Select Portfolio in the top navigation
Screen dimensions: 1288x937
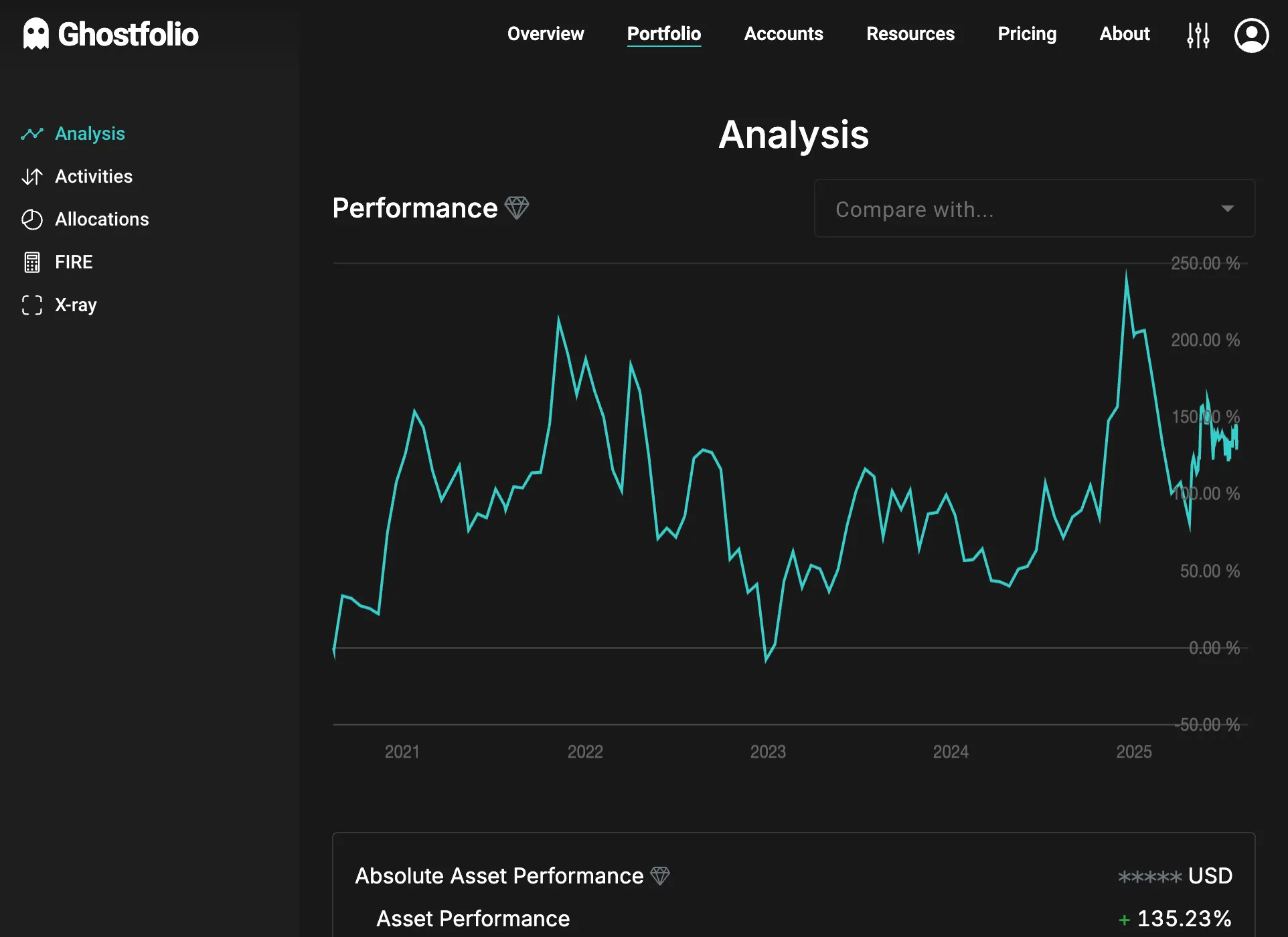(x=663, y=33)
